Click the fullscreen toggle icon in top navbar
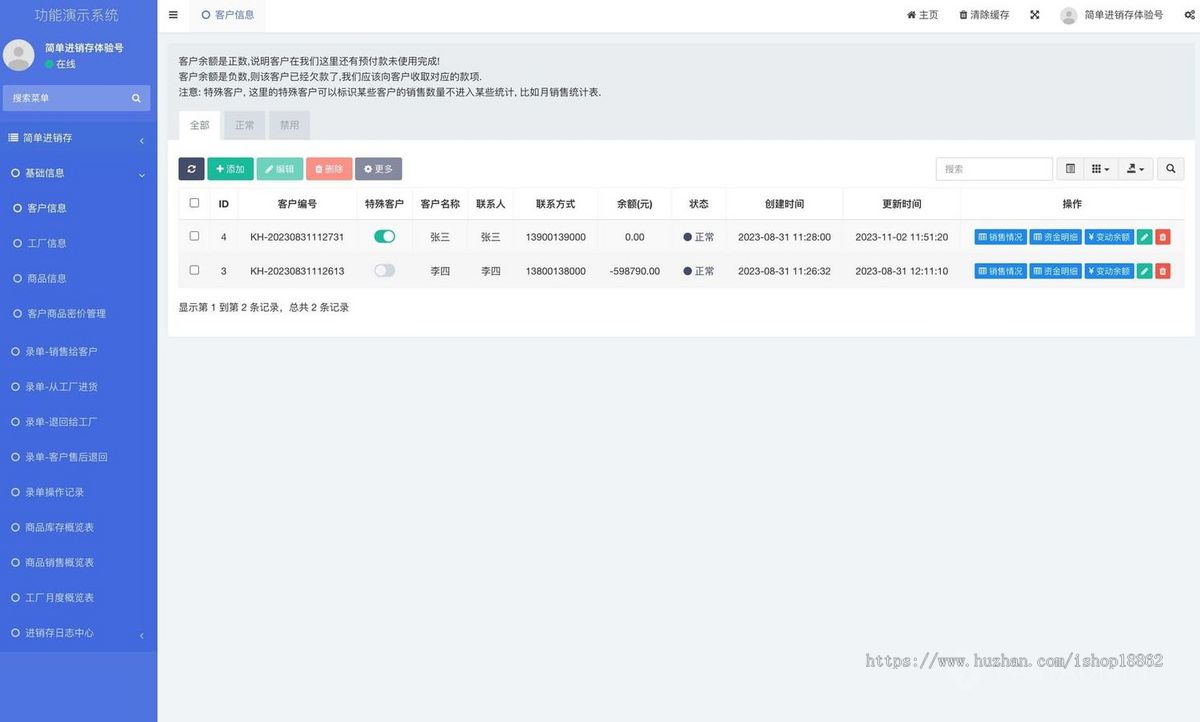This screenshot has width=1200, height=722. [x=1034, y=15]
